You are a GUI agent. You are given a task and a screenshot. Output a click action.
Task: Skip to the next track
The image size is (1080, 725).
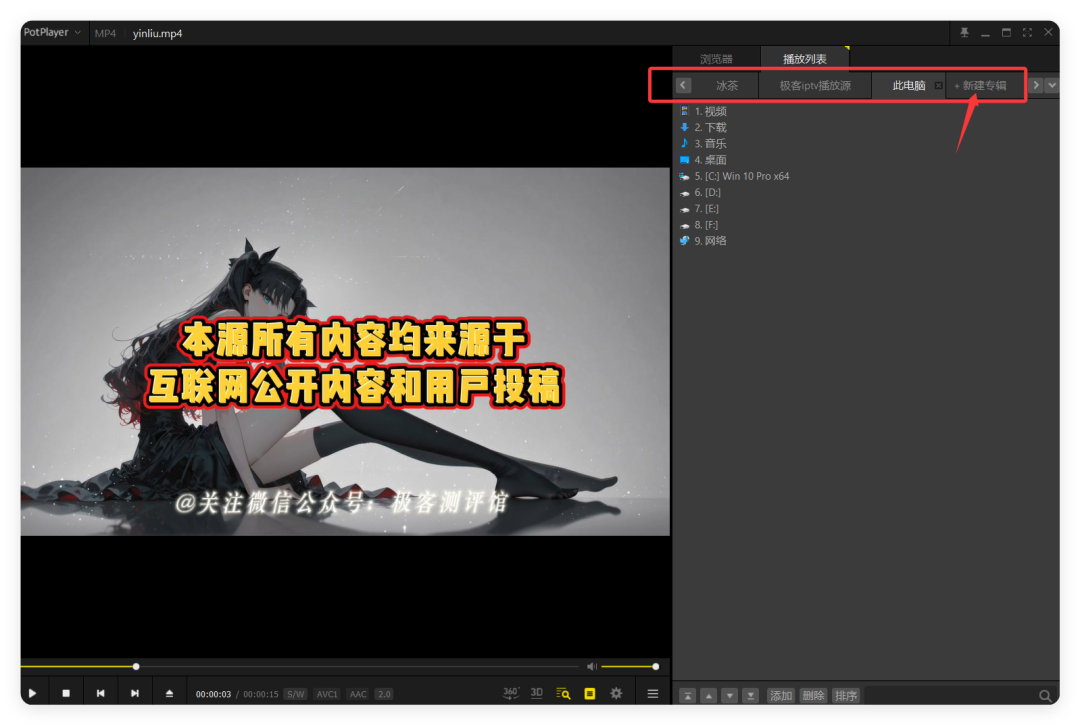tap(135, 693)
